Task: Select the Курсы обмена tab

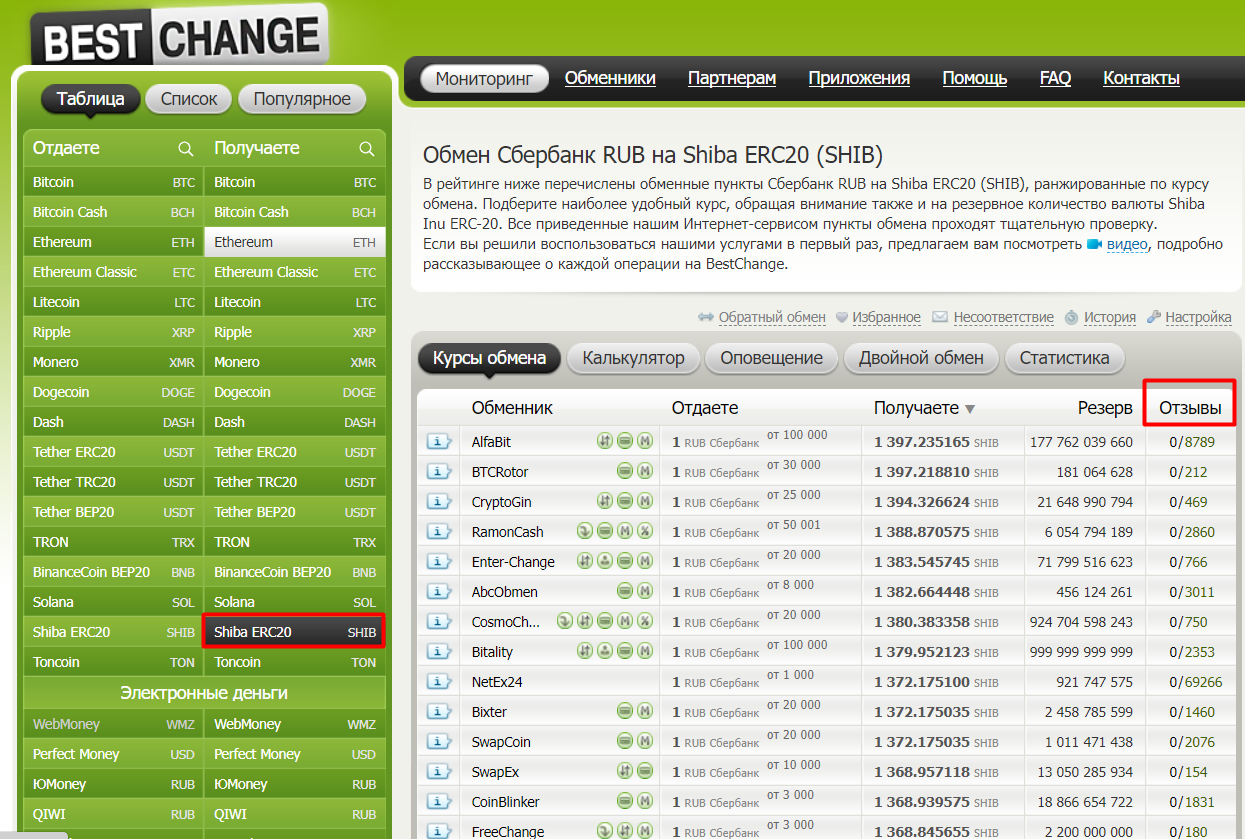Action: click(x=490, y=358)
